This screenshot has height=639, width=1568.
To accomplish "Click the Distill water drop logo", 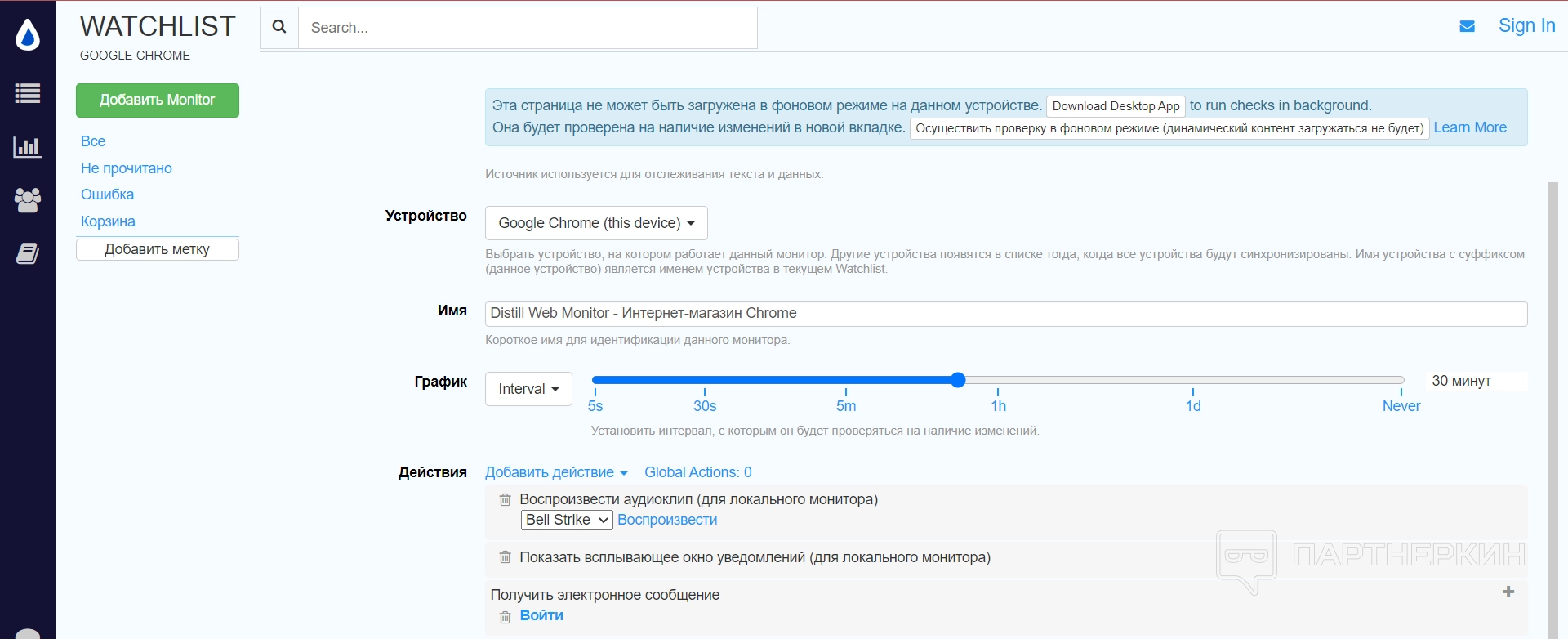I will tap(28, 35).
